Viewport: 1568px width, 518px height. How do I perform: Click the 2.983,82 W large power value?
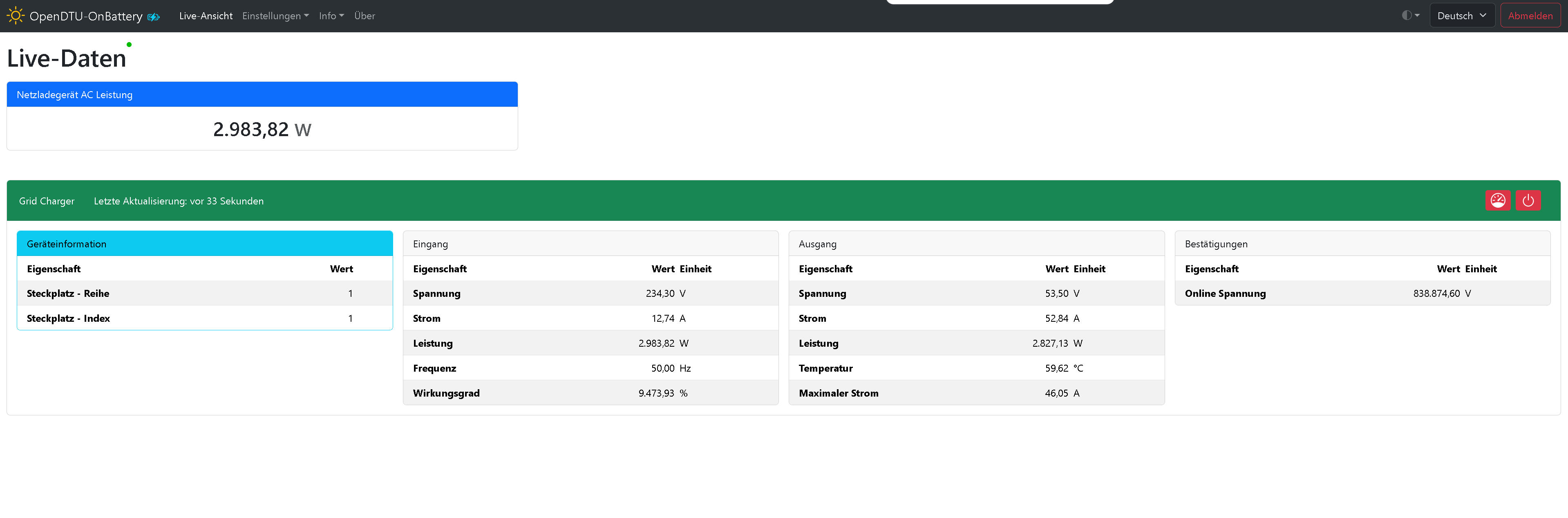pos(262,129)
